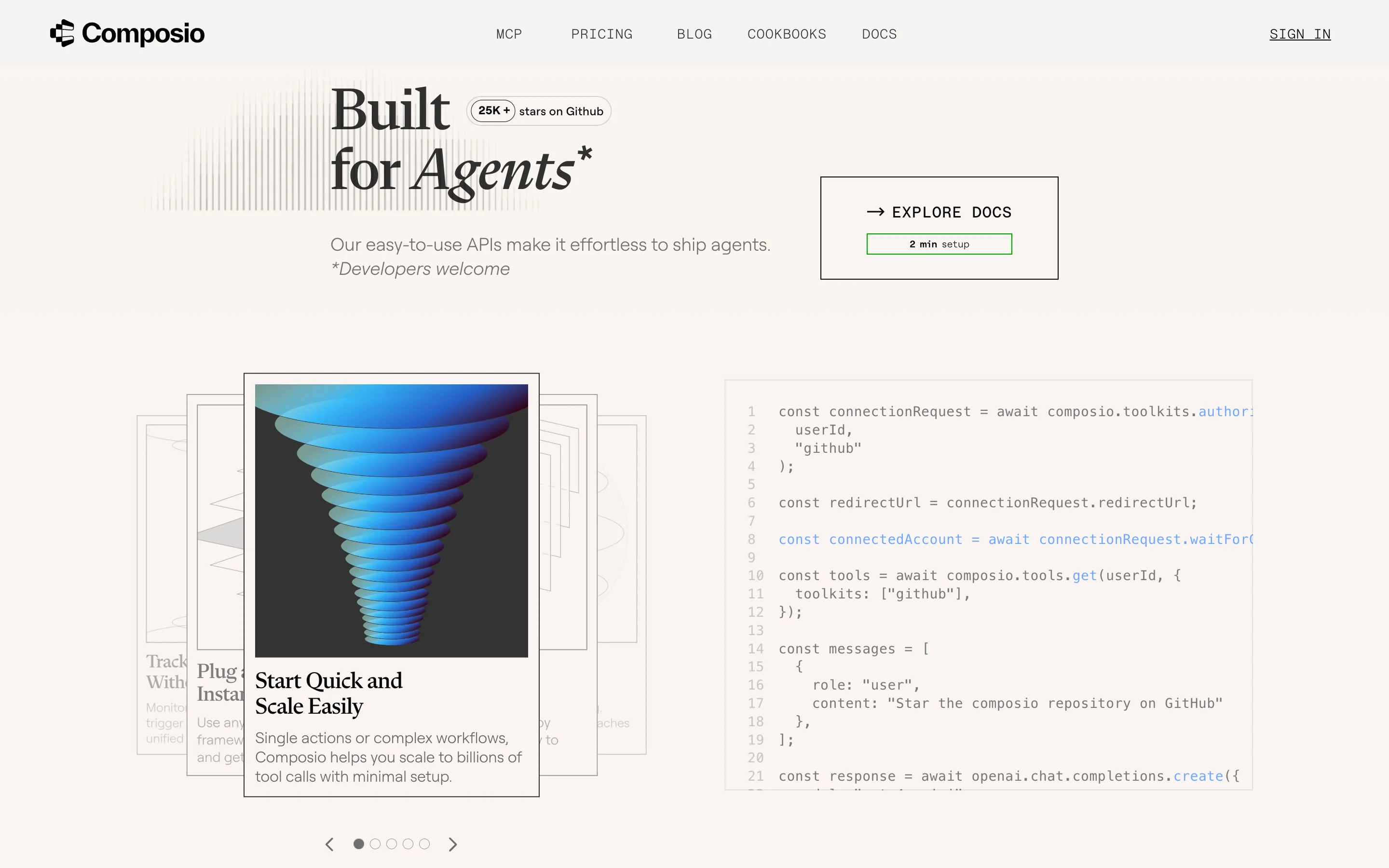Select the third carousel dot indicator
The height and width of the screenshot is (868, 1389).
click(392, 844)
